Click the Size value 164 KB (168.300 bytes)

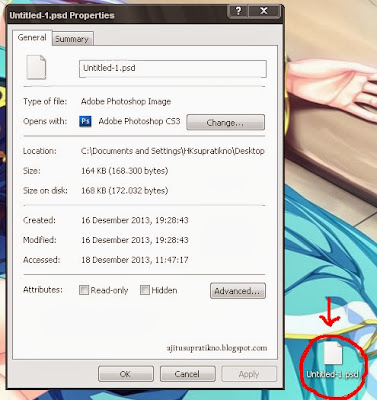coord(125,171)
